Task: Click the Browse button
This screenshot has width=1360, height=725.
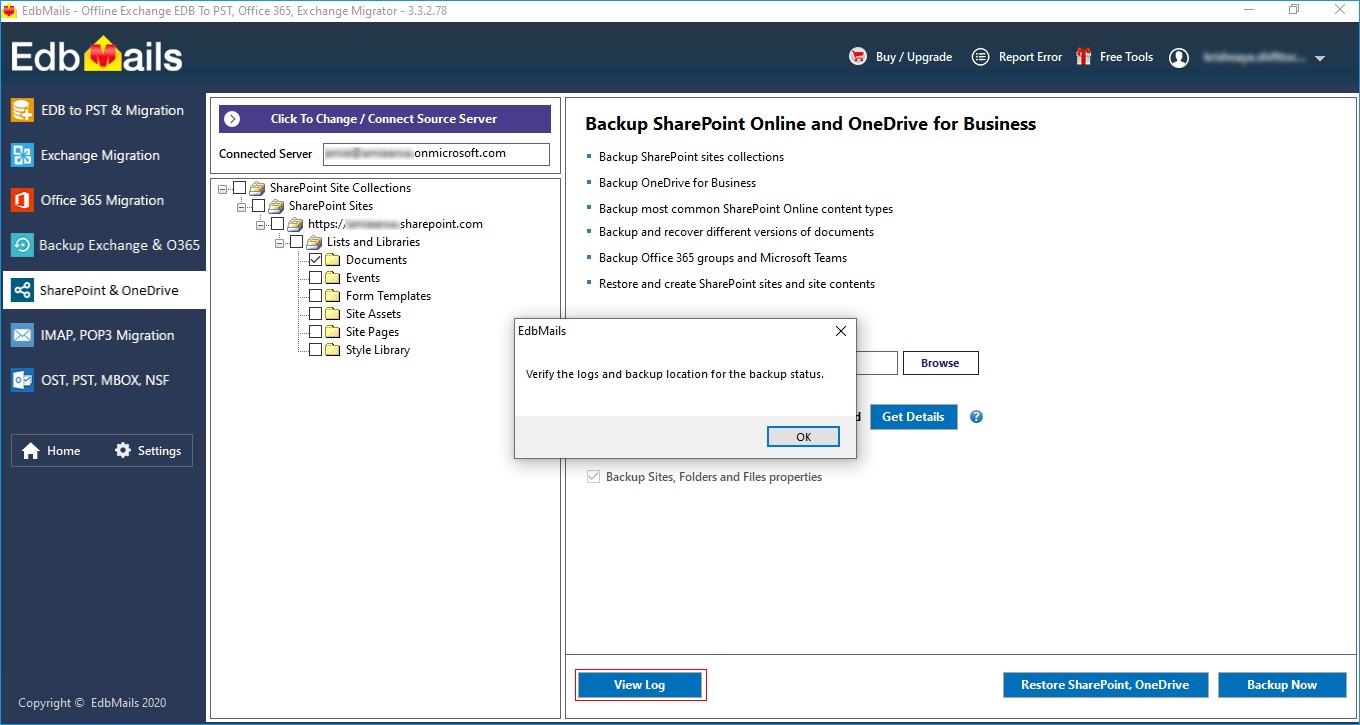Action: tap(940, 363)
